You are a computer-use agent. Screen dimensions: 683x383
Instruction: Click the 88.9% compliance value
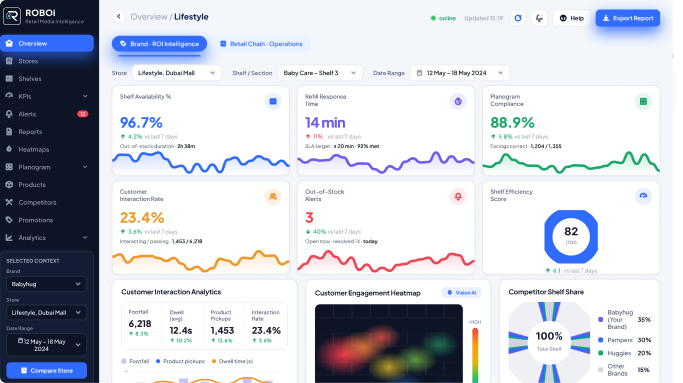[x=512, y=123]
